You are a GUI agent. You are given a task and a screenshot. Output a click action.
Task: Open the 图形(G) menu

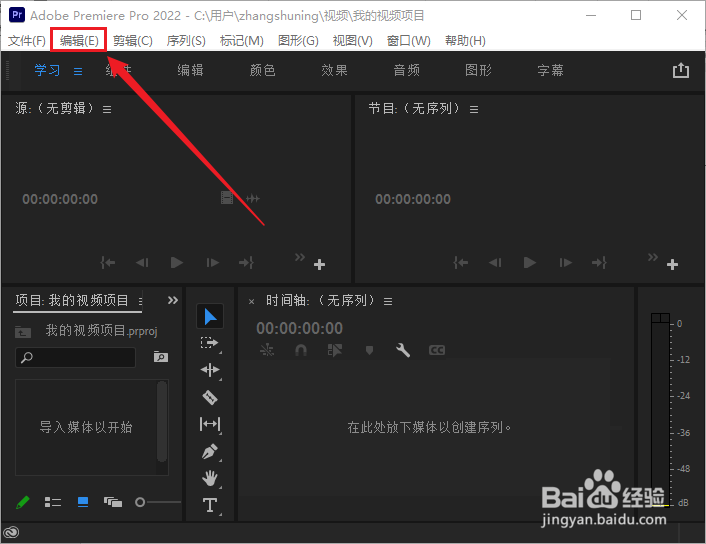(x=298, y=41)
